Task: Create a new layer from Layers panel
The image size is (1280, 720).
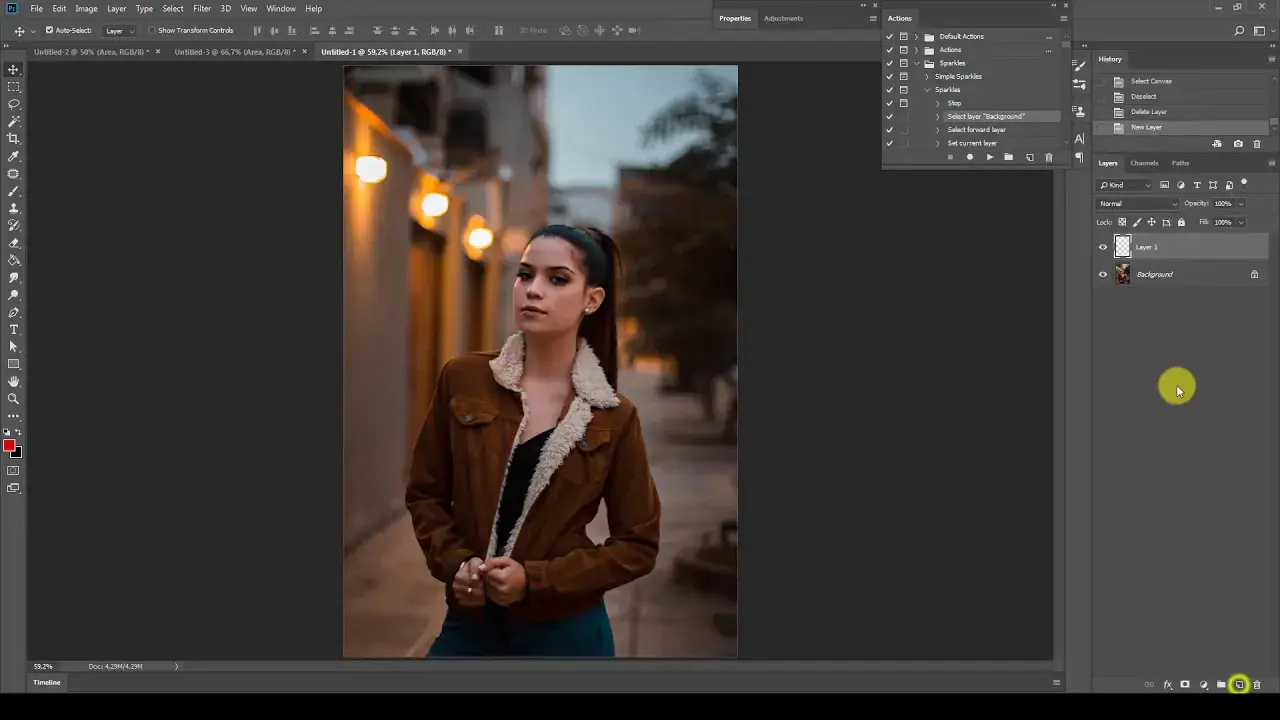Action: coord(1239,685)
